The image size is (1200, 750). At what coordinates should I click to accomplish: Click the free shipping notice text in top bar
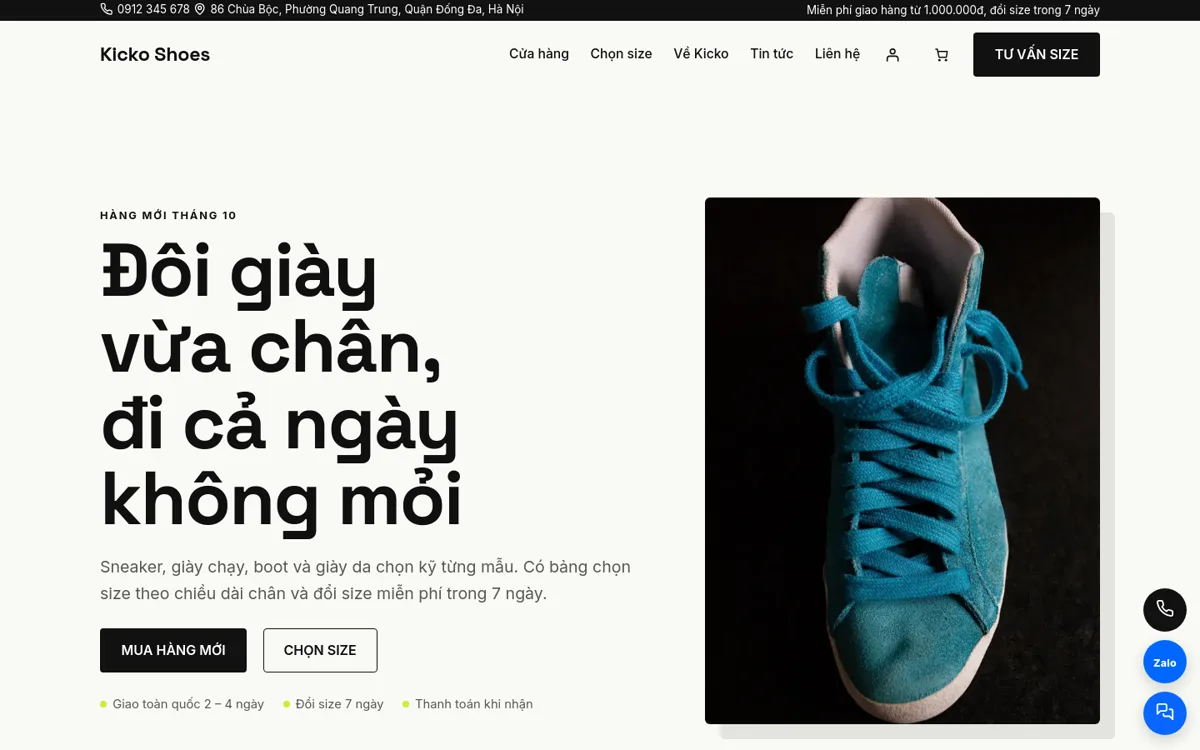953,10
